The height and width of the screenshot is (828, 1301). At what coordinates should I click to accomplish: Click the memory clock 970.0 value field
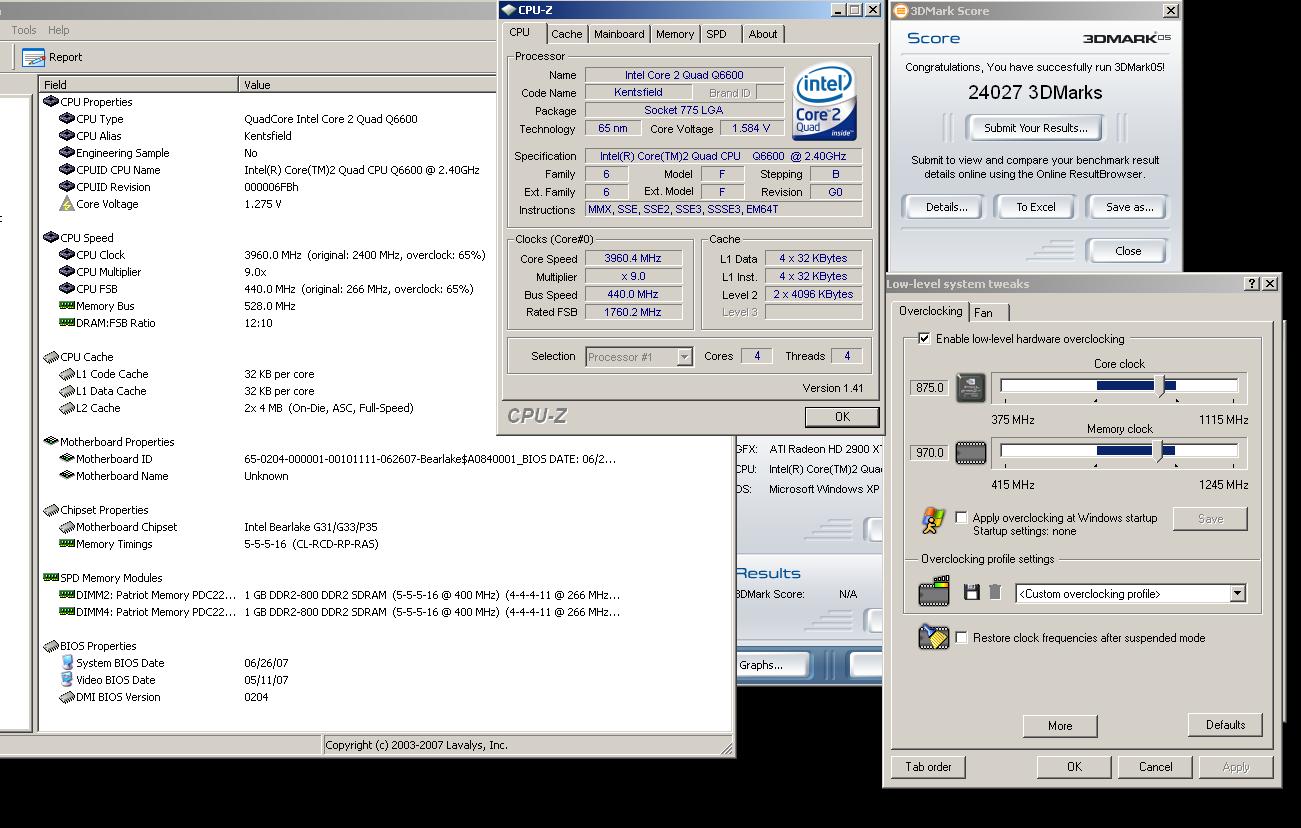coord(929,453)
